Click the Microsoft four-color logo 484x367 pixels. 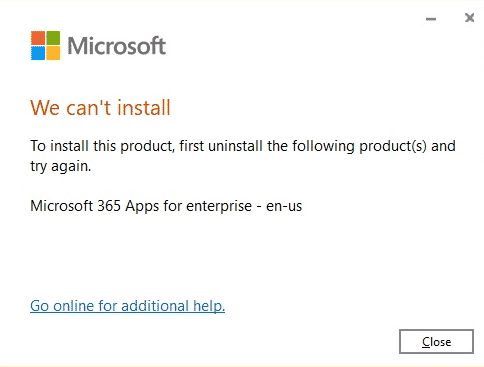coord(46,46)
